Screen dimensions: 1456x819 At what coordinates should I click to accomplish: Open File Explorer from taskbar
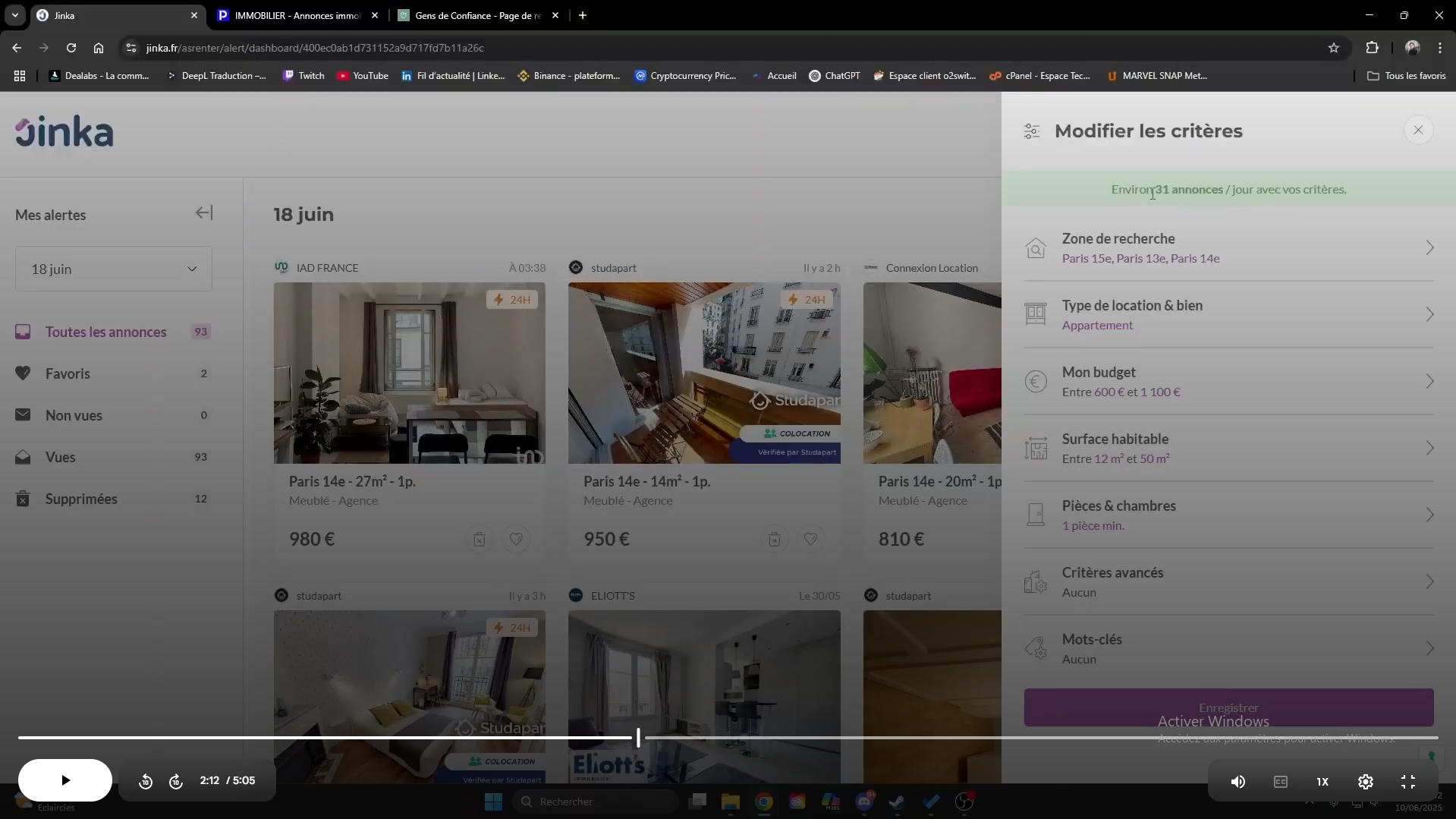[730, 802]
